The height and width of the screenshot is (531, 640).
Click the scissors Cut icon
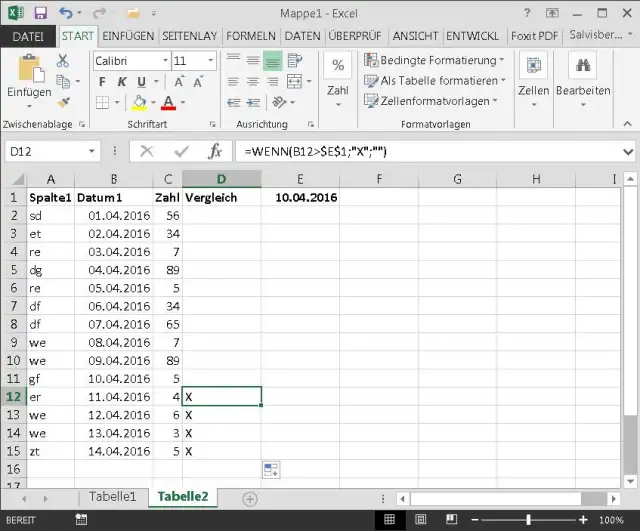[x=63, y=61]
